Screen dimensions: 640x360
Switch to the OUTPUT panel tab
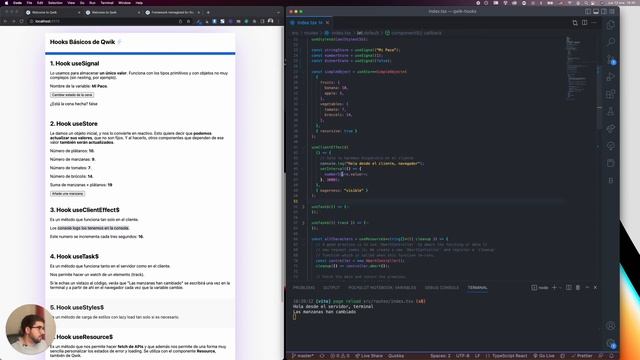point(331,287)
